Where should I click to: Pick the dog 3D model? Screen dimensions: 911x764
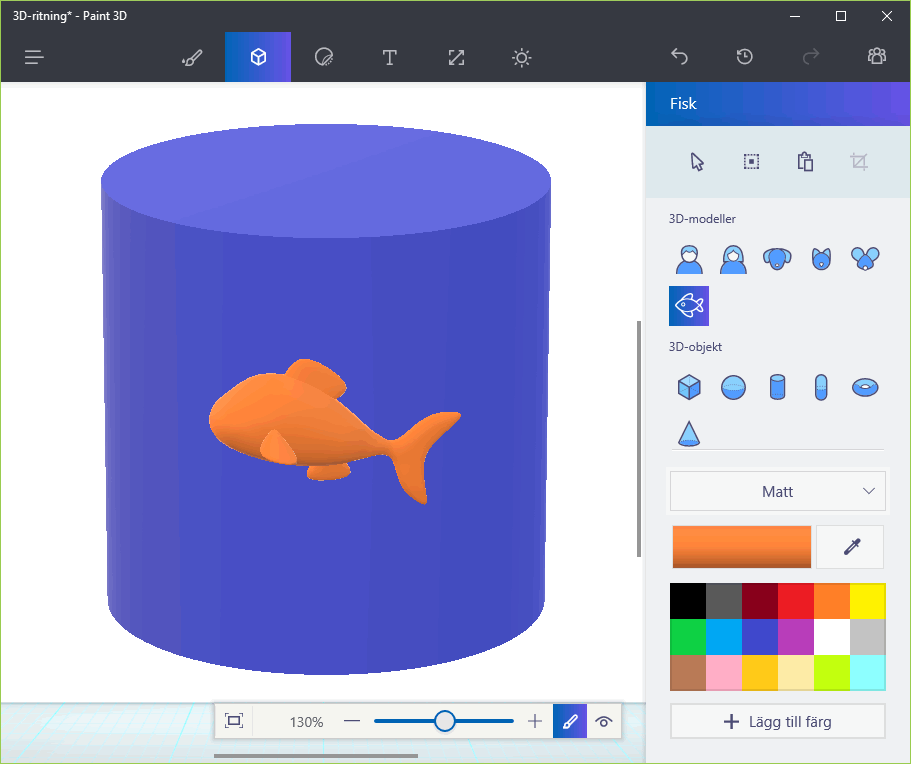[777, 259]
